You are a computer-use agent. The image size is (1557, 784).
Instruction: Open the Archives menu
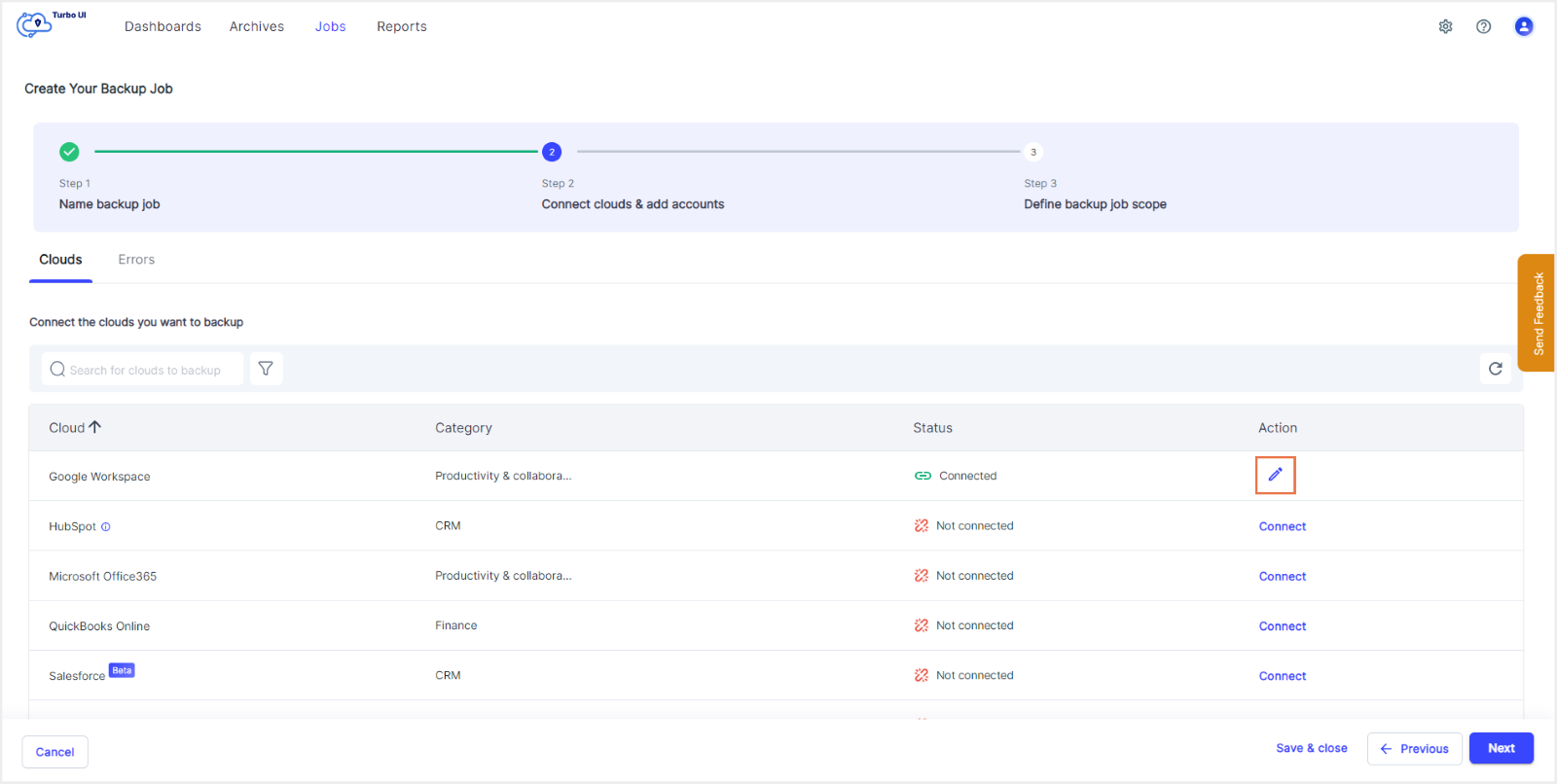257,26
